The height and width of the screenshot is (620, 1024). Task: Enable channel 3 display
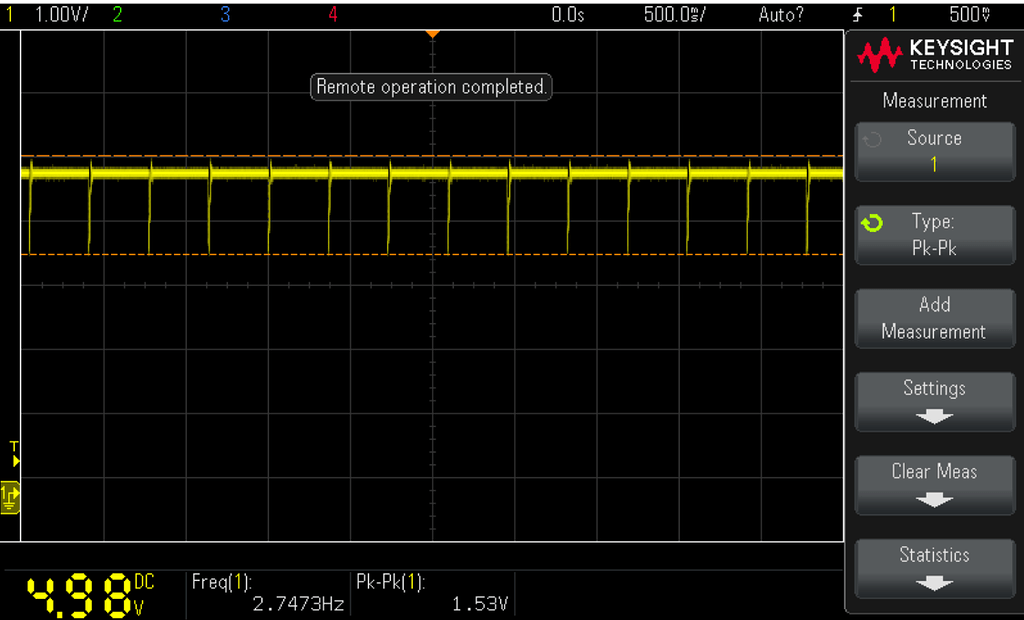click(224, 14)
